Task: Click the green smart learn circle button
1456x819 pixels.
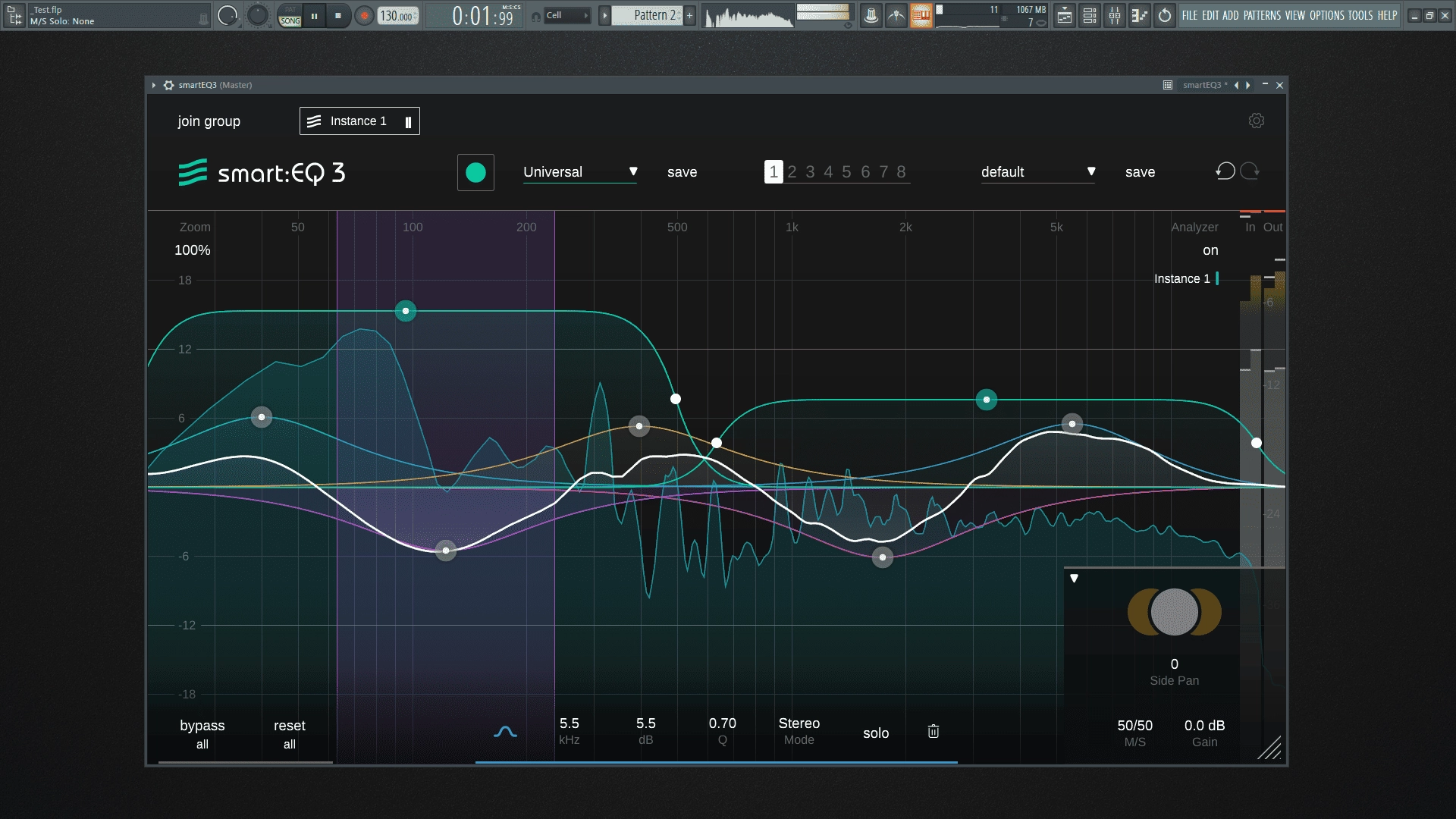Action: pyautogui.click(x=475, y=172)
